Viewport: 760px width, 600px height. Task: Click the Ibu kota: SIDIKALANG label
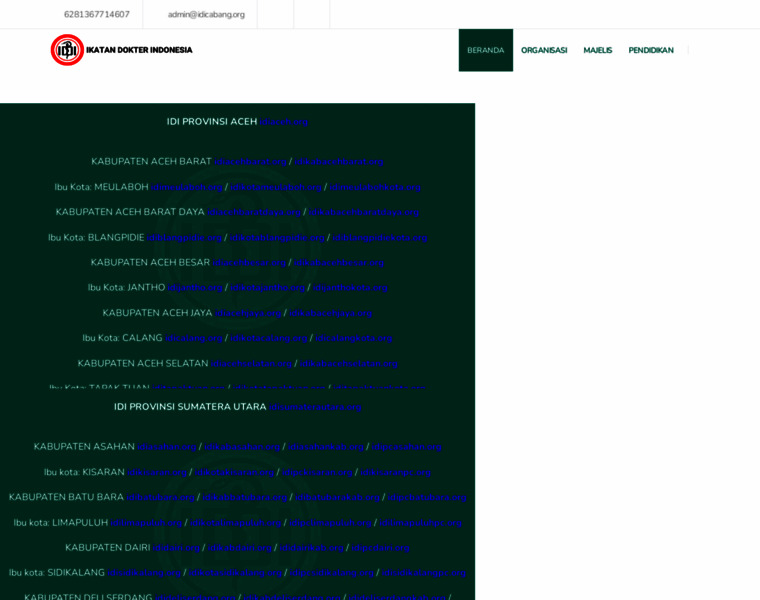click(57, 573)
